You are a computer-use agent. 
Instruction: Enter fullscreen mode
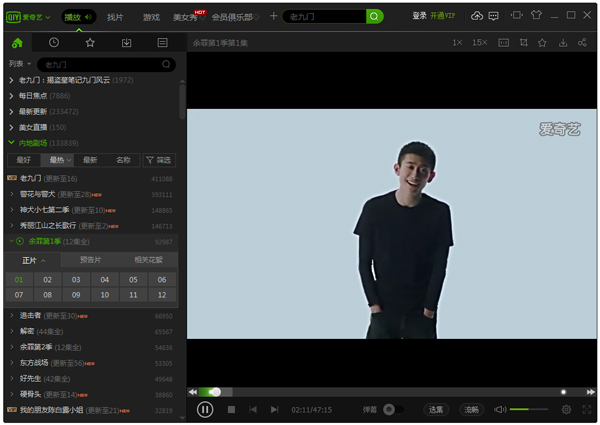tap(587, 410)
